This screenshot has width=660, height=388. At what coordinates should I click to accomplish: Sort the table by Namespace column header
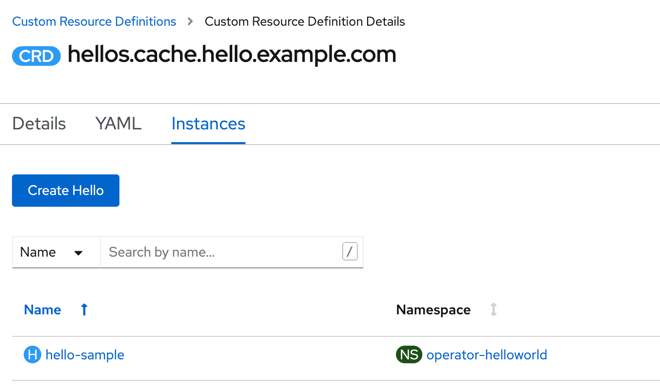(433, 310)
